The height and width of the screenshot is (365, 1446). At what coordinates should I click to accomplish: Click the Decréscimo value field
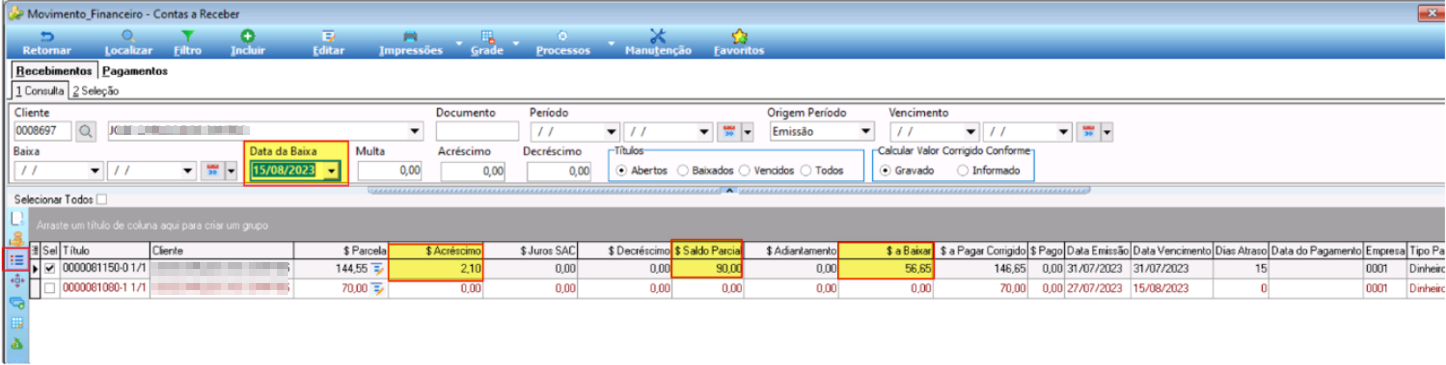559,171
